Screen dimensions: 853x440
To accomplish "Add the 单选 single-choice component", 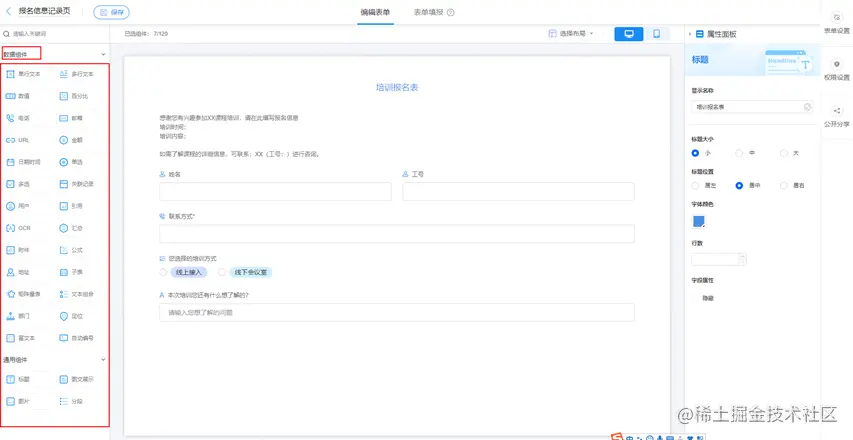I will coord(71,162).
